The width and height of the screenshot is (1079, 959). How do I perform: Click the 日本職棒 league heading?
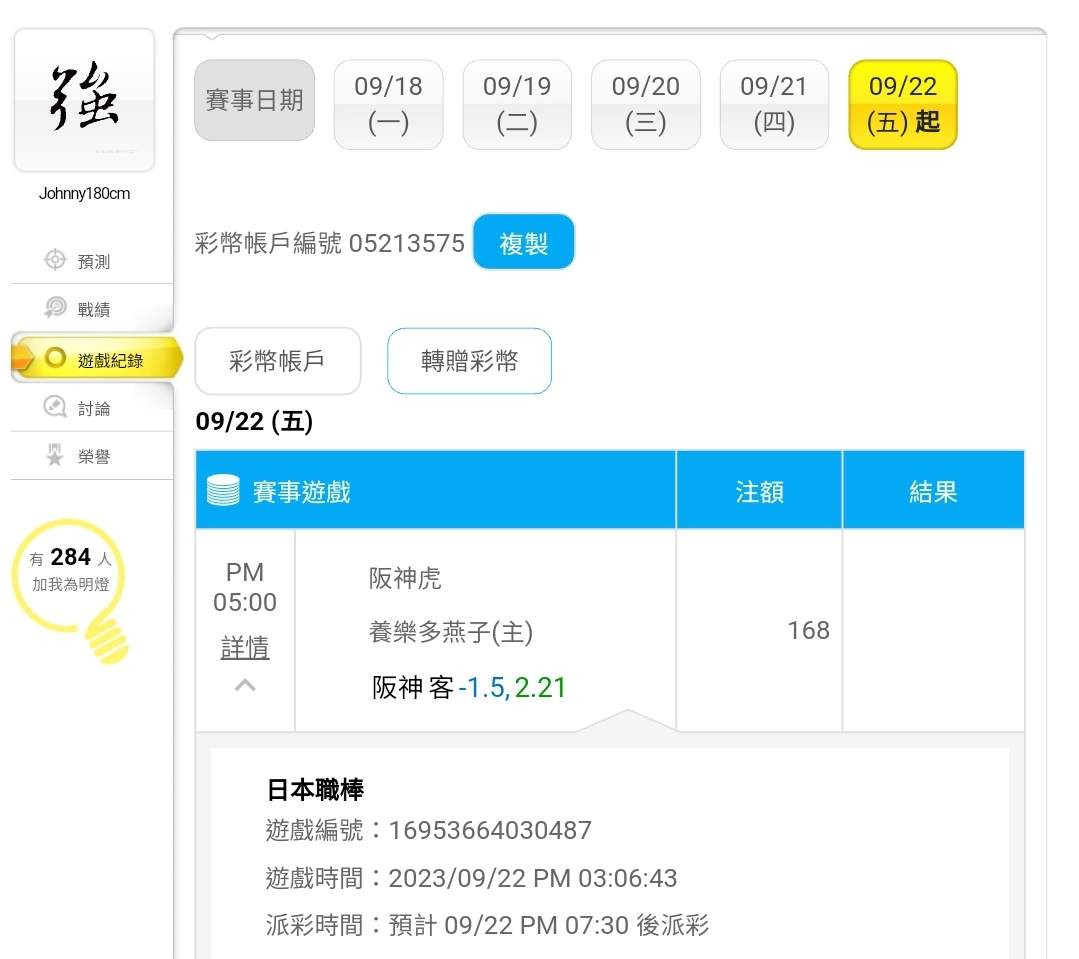click(x=314, y=789)
